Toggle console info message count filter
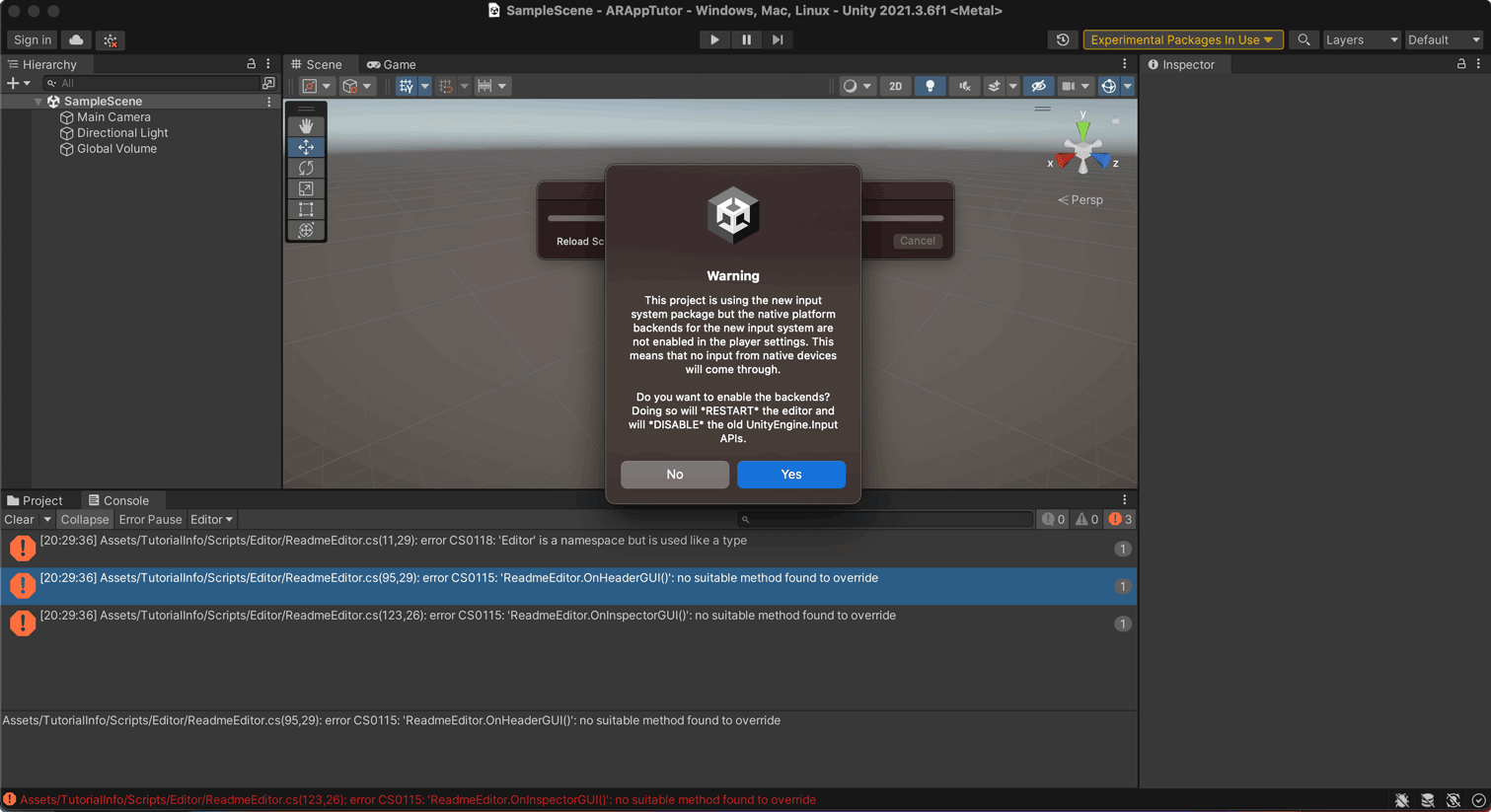Viewport: 1491px width, 812px height. tap(1054, 519)
